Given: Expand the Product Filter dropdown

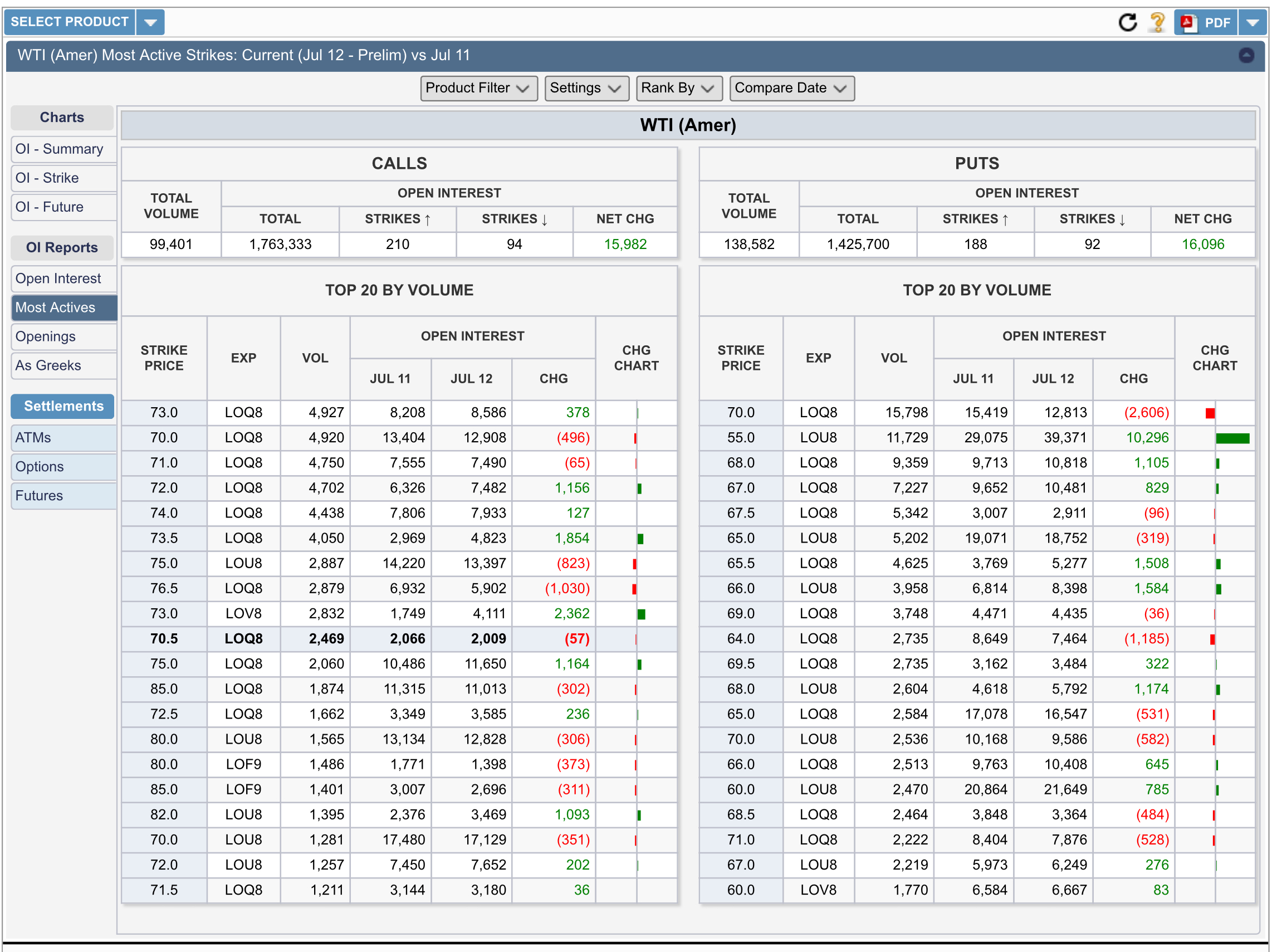Looking at the screenshot, I should click(x=478, y=88).
